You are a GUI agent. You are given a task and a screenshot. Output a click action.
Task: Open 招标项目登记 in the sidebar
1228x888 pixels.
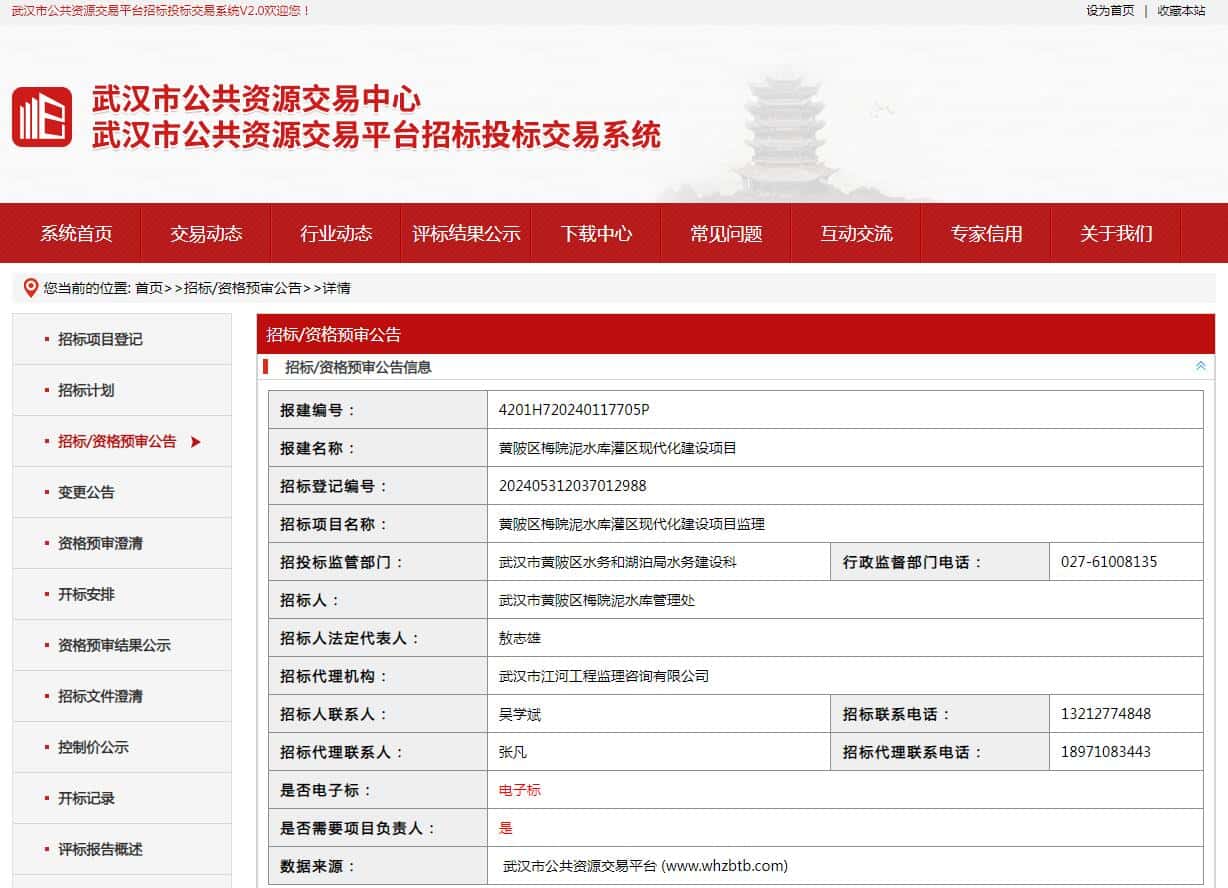(100, 340)
